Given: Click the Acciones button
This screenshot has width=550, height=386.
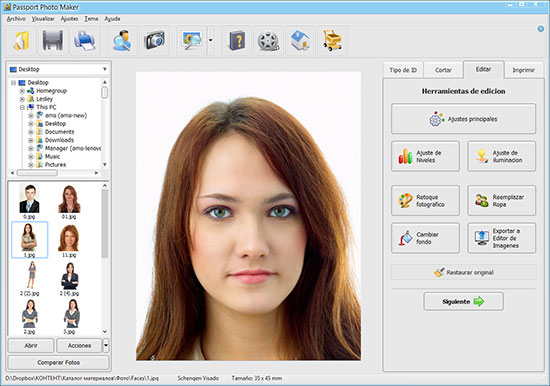Looking at the screenshot, I should [x=79, y=346].
